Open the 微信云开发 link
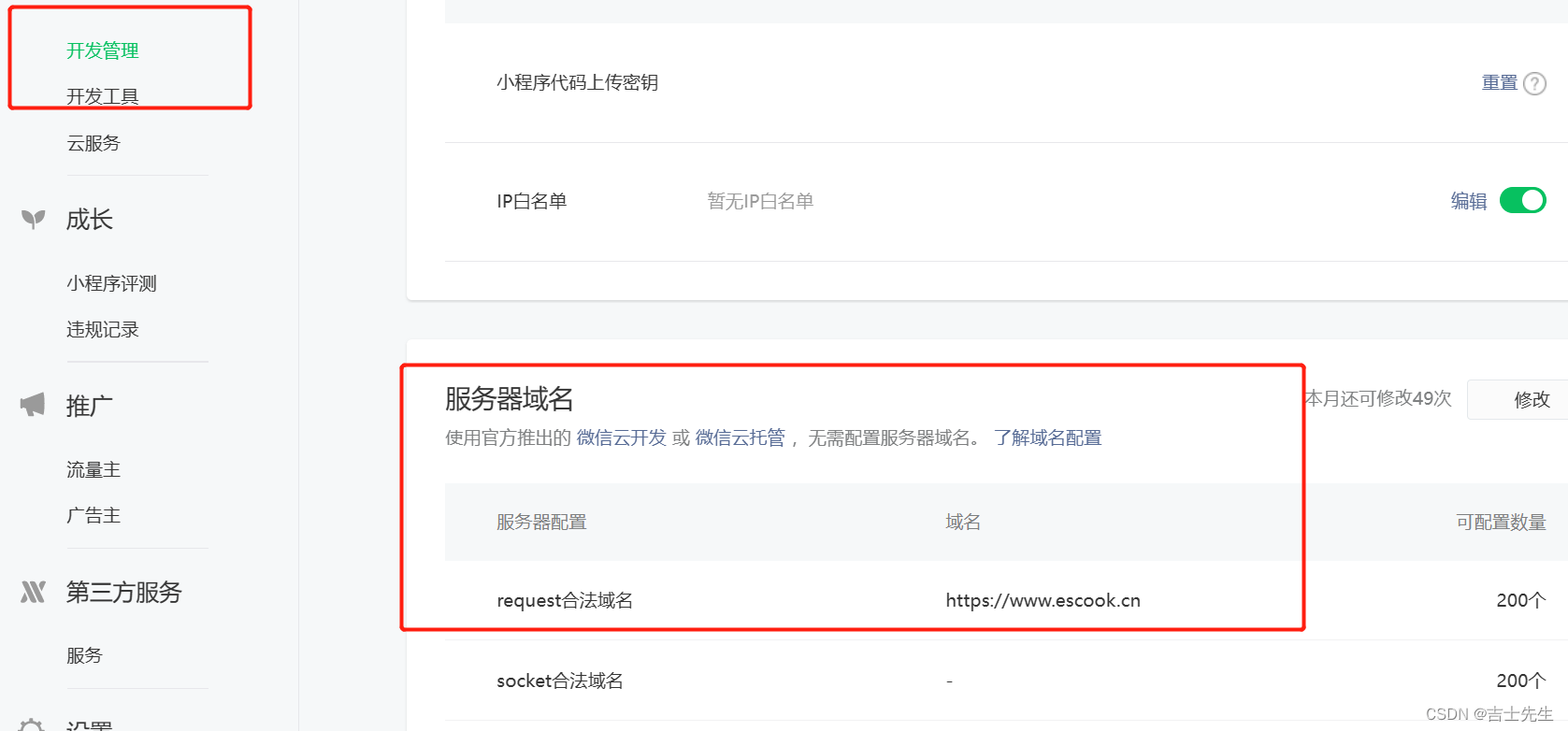Viewport: 1568px width, 731px height. coord(622,437)
